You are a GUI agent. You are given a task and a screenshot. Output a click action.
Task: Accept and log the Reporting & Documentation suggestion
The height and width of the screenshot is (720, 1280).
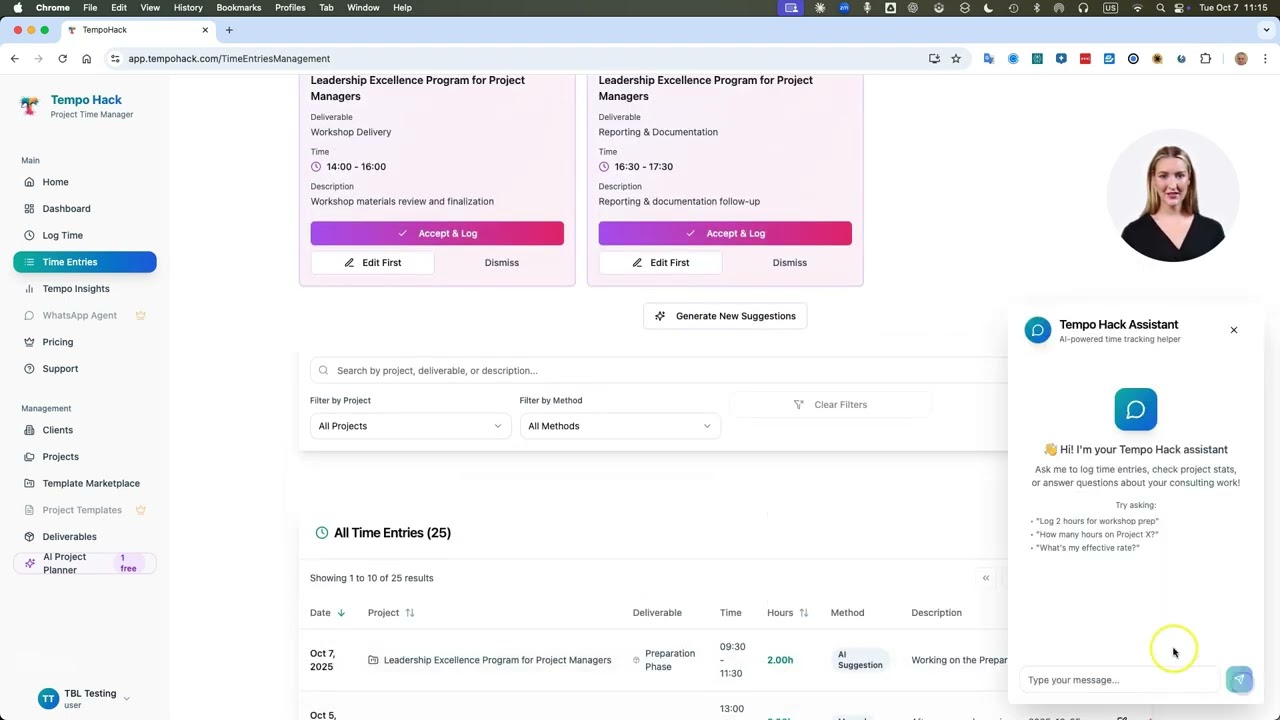(725, 234)
